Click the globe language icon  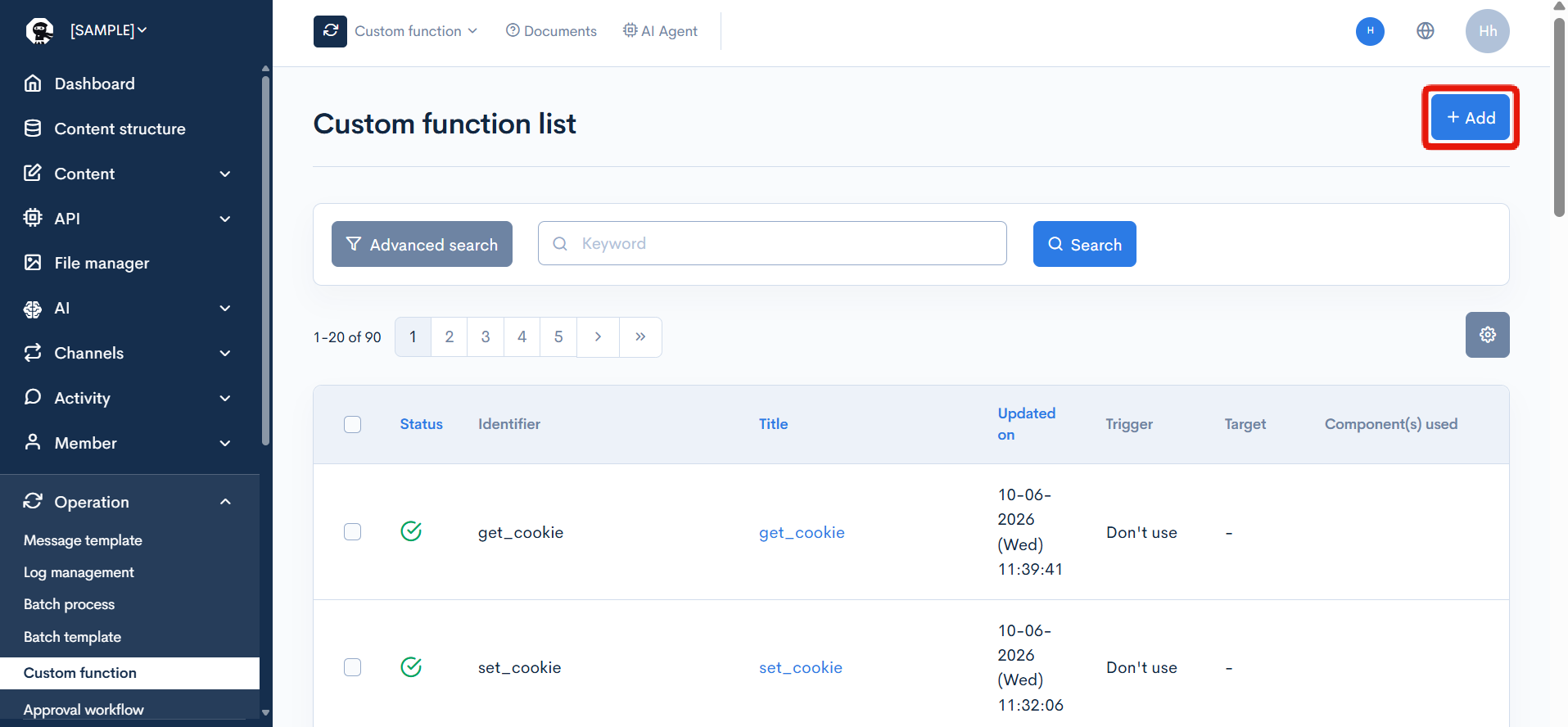click(x=1426, y=31)
